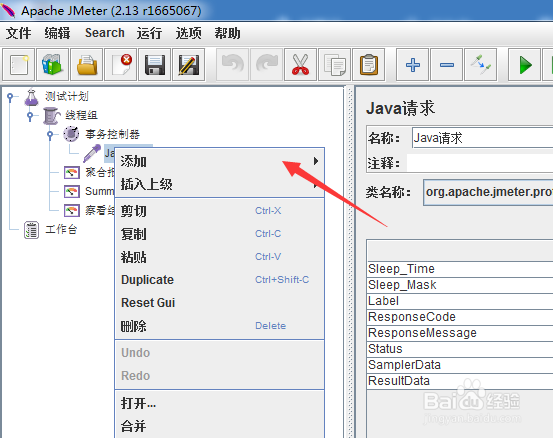
Task: Save the test plan with the floppy icon
Action: [x=155, y=65]
